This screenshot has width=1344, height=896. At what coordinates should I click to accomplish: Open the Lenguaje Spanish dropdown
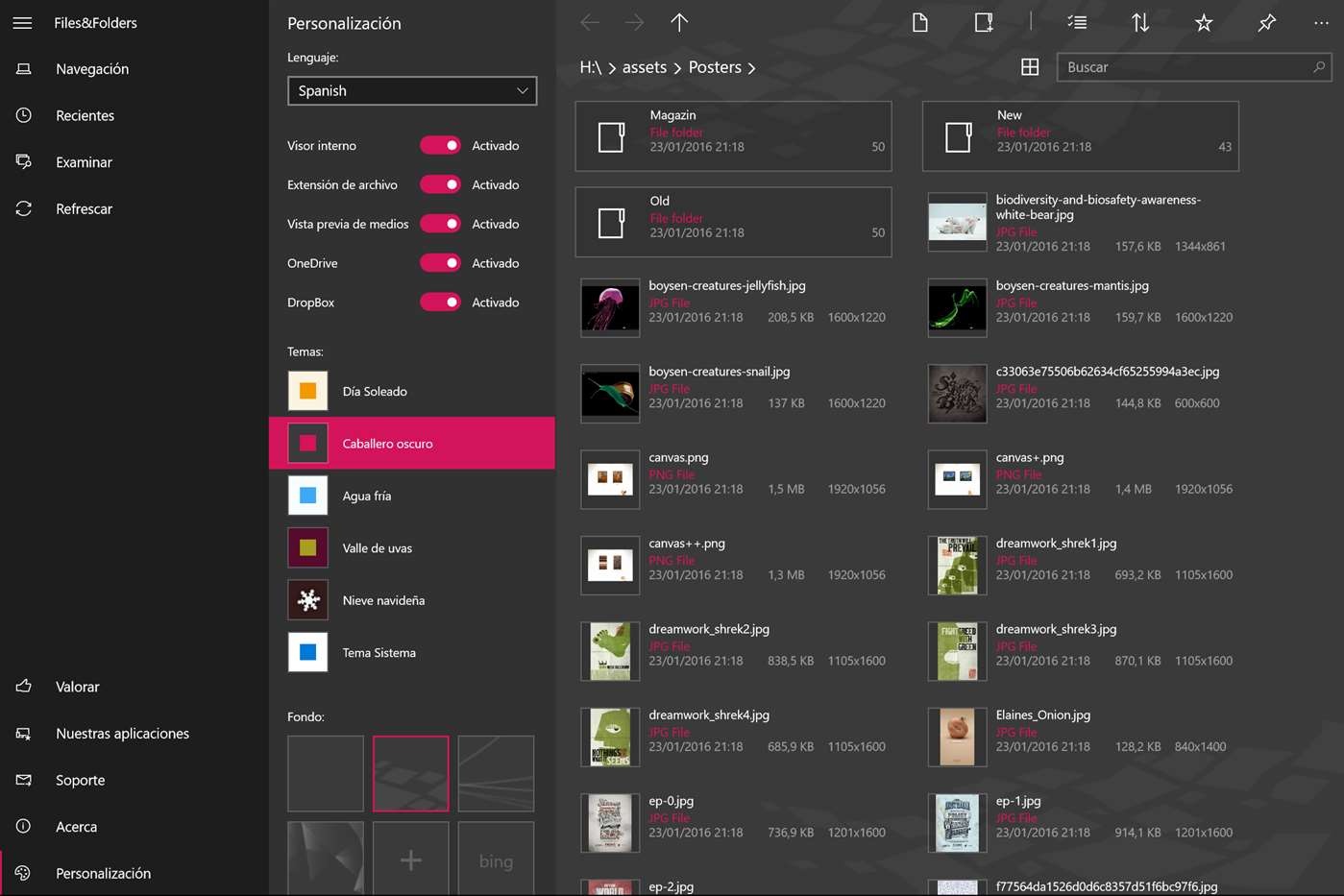(x=412, y=90)
